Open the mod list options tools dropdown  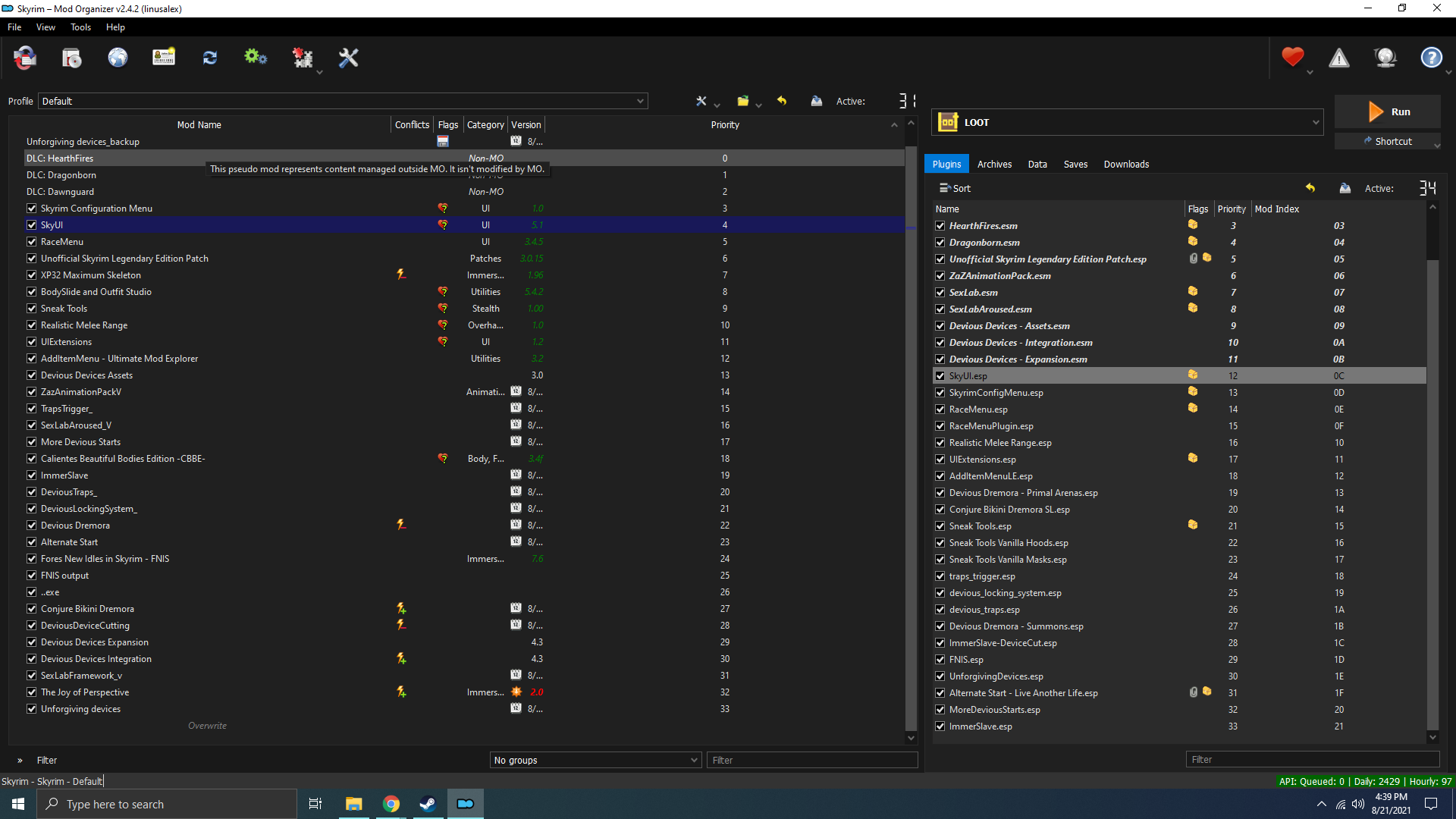click(705, 101)
